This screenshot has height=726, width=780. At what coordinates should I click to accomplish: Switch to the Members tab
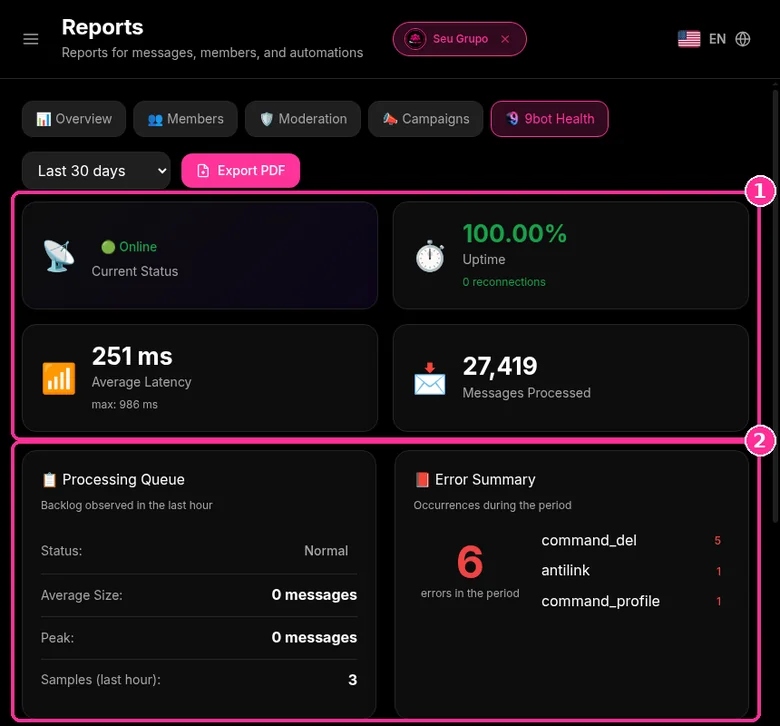[x=186, y=119]
